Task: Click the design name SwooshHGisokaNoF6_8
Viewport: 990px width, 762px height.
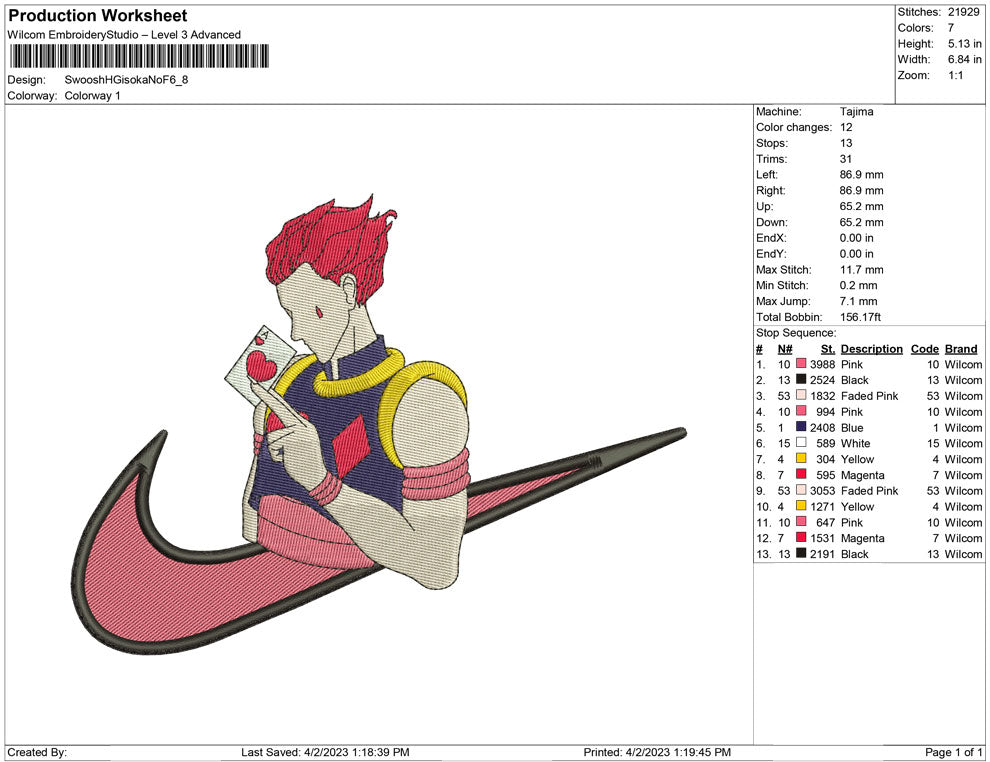Action: [x=126, y=80]
